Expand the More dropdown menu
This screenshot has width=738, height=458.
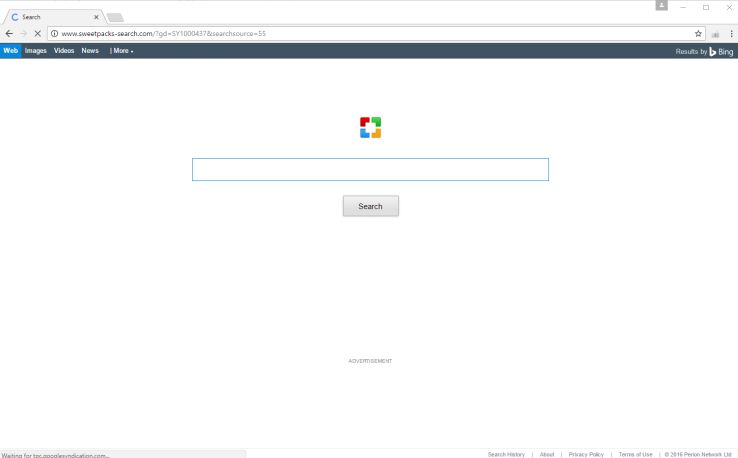coord(122,51)
